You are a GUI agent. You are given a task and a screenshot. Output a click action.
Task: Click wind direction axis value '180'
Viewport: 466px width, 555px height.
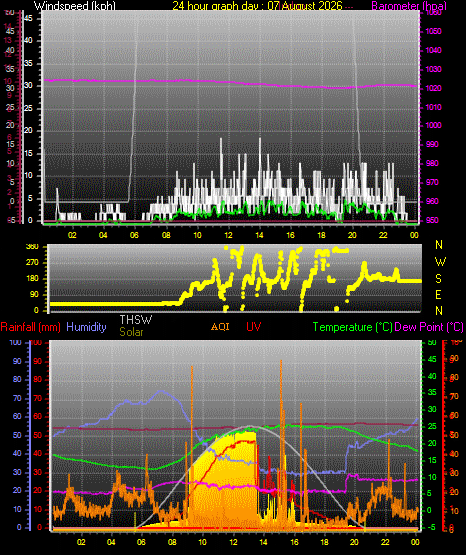32,279
